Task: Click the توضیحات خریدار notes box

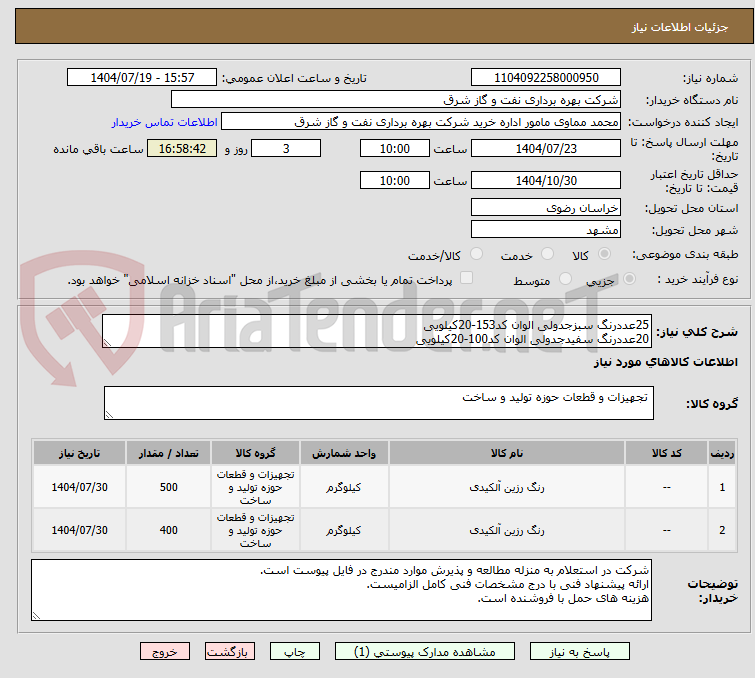Action: point(341,590)
